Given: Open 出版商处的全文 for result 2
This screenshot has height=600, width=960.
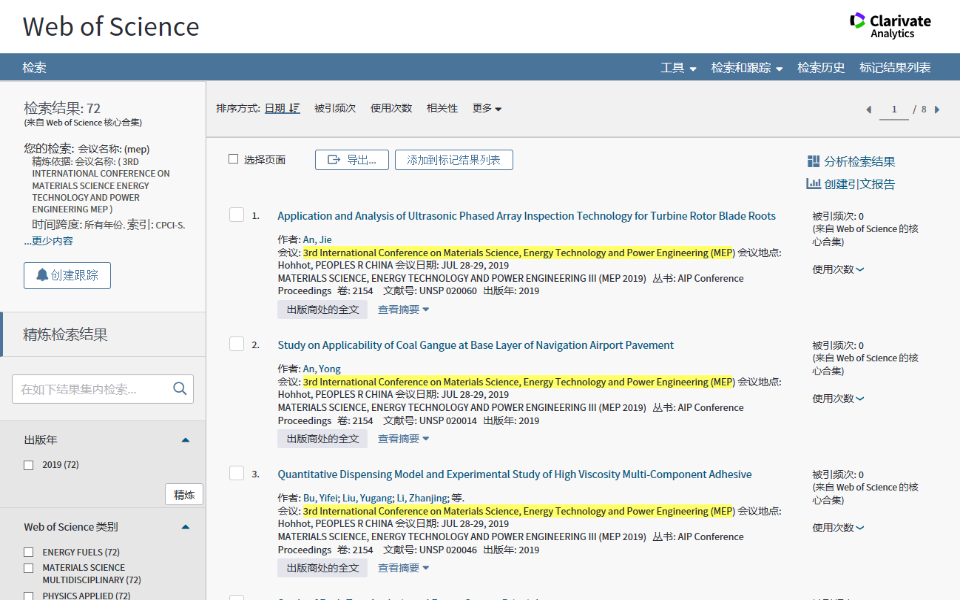Looking at the screenshot, I should point(323,439).
